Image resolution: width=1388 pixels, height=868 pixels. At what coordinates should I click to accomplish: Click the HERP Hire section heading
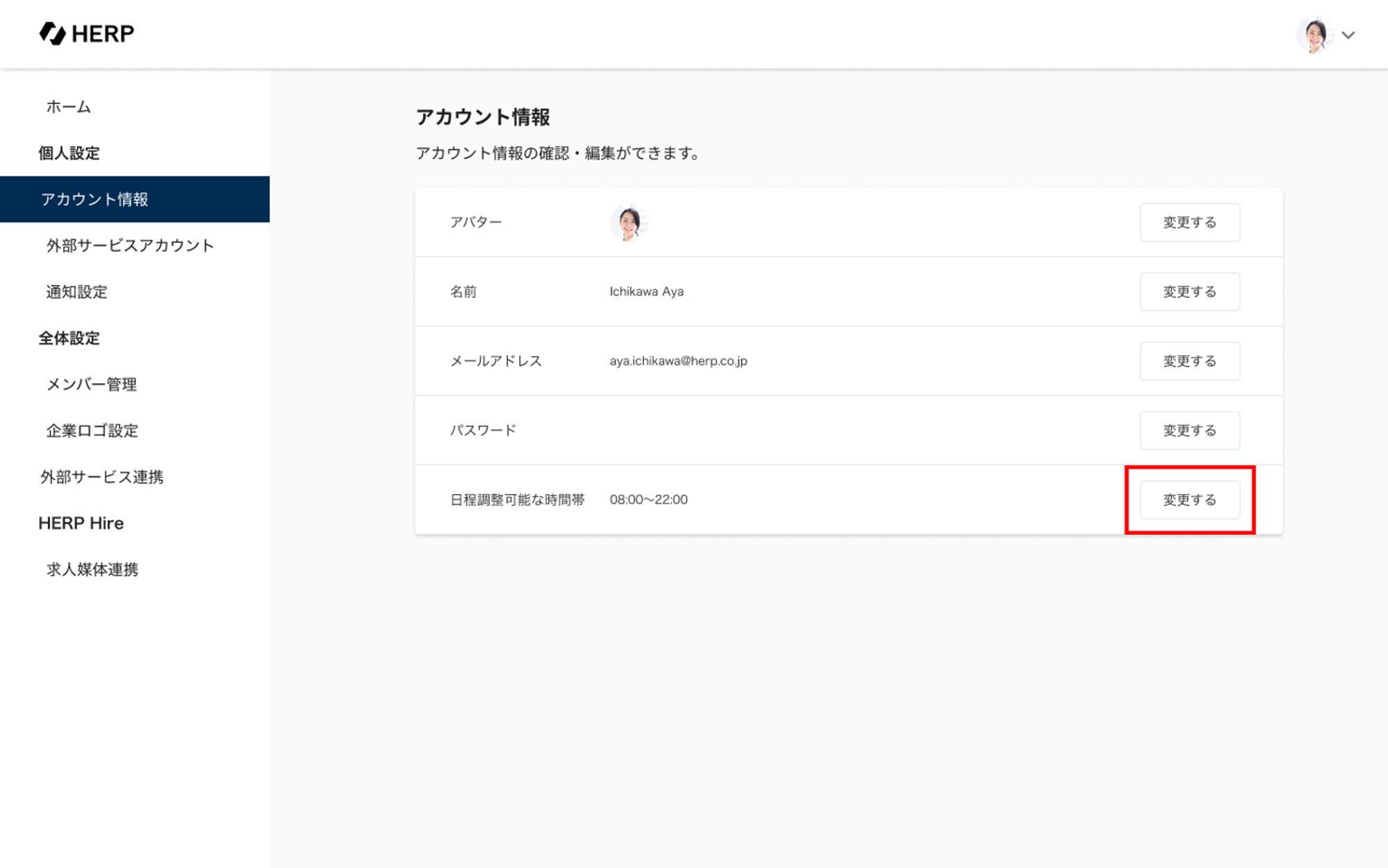[81, 523]
